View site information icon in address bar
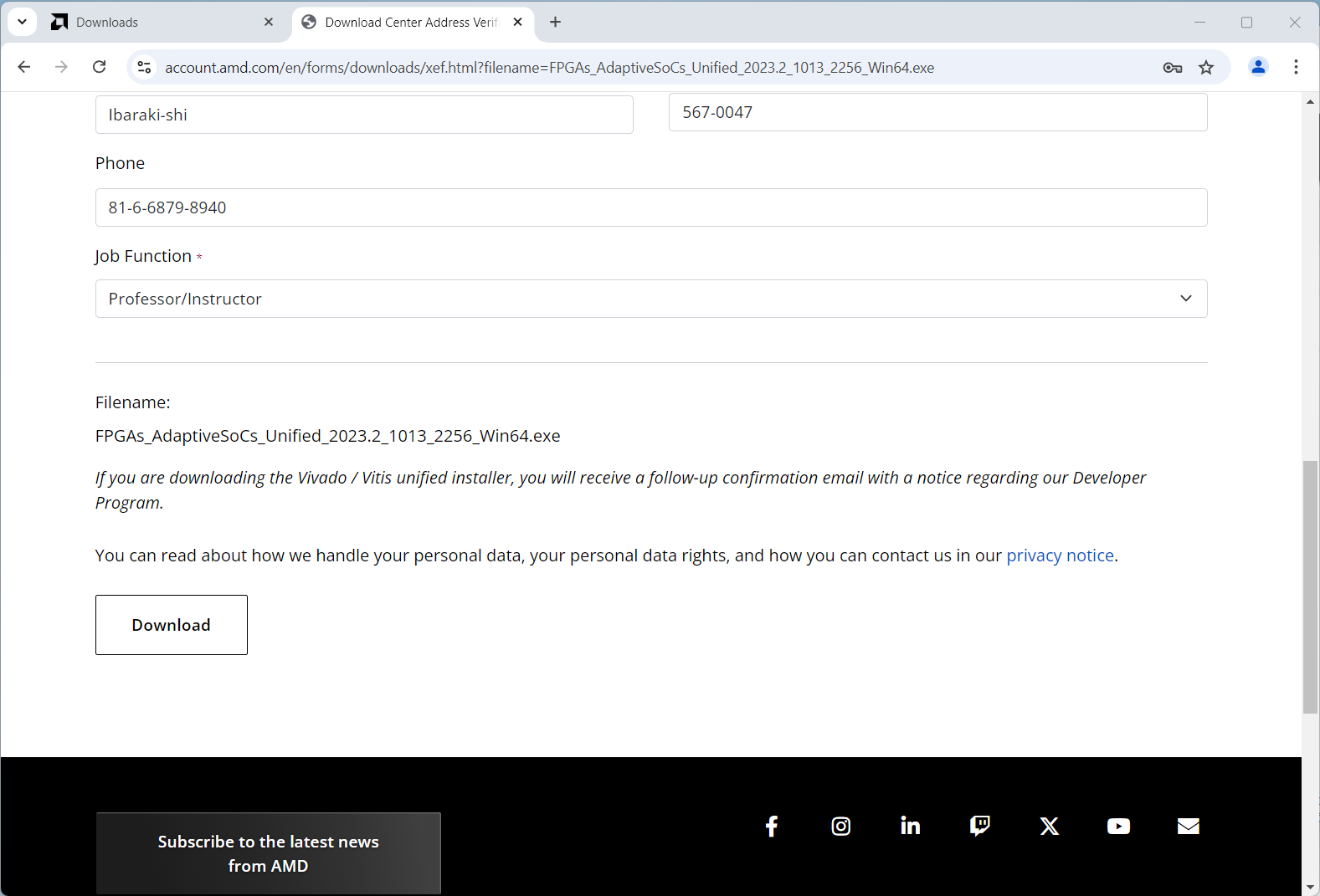The height and width of the screenshot is (896, 1320). point(144,68)
